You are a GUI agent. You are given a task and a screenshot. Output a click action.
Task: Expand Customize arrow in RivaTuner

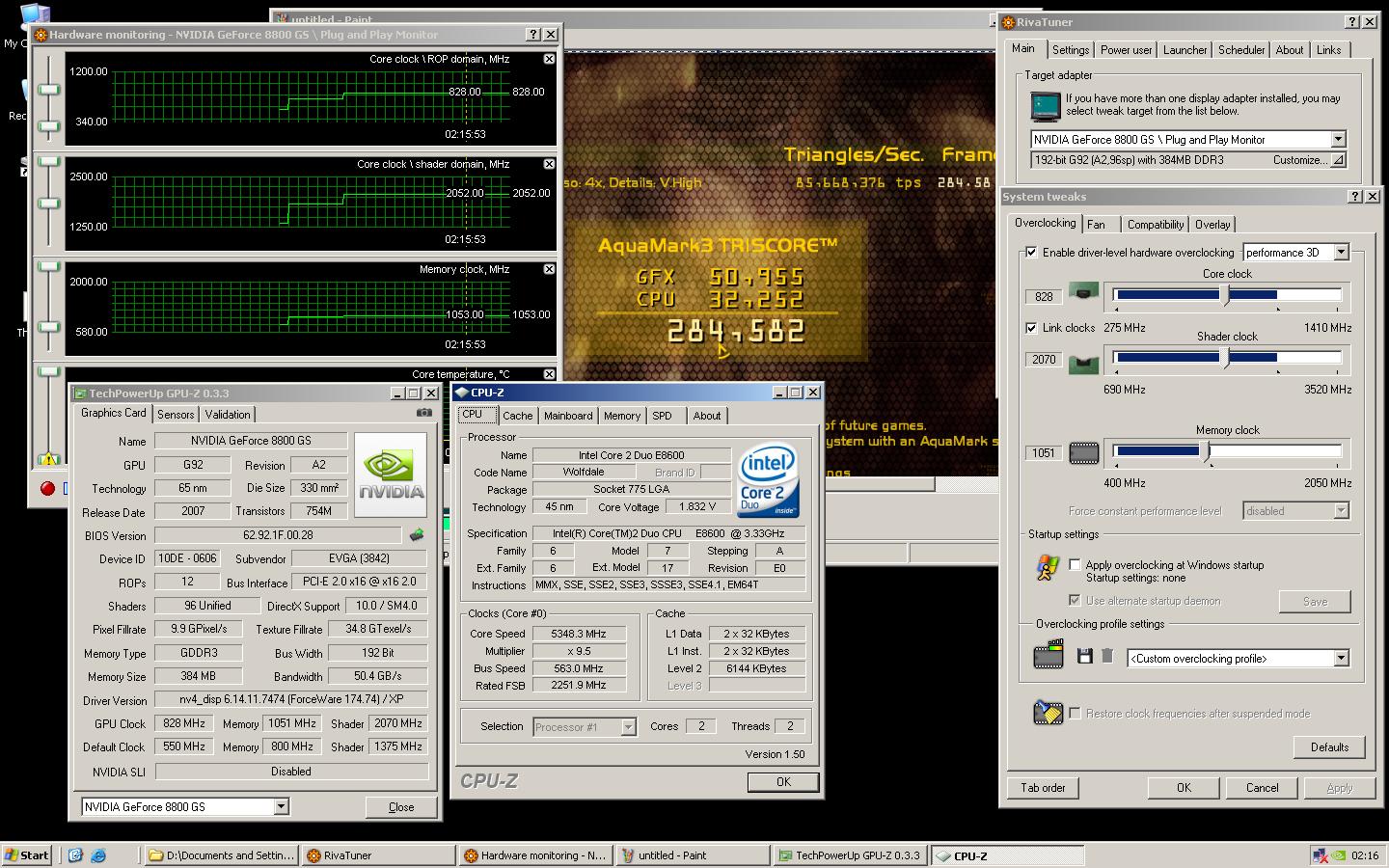pos(1338,160)
